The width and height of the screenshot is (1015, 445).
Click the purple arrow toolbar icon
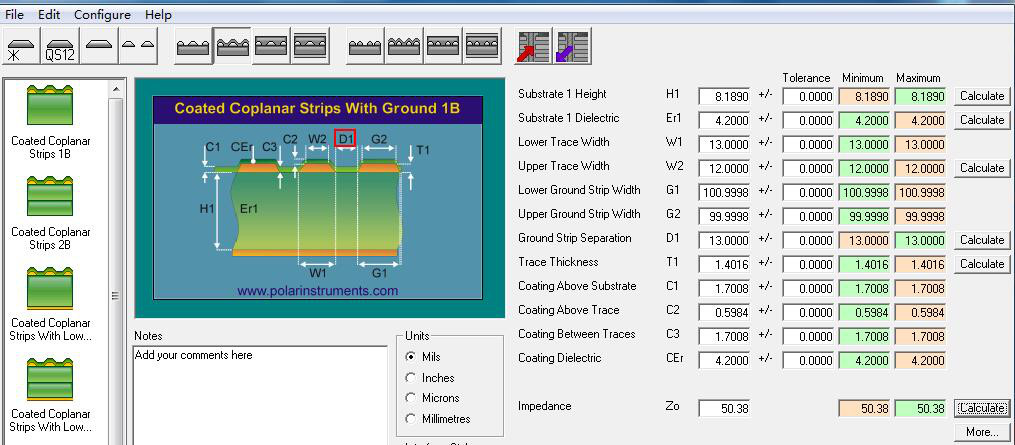click(572, 47)
